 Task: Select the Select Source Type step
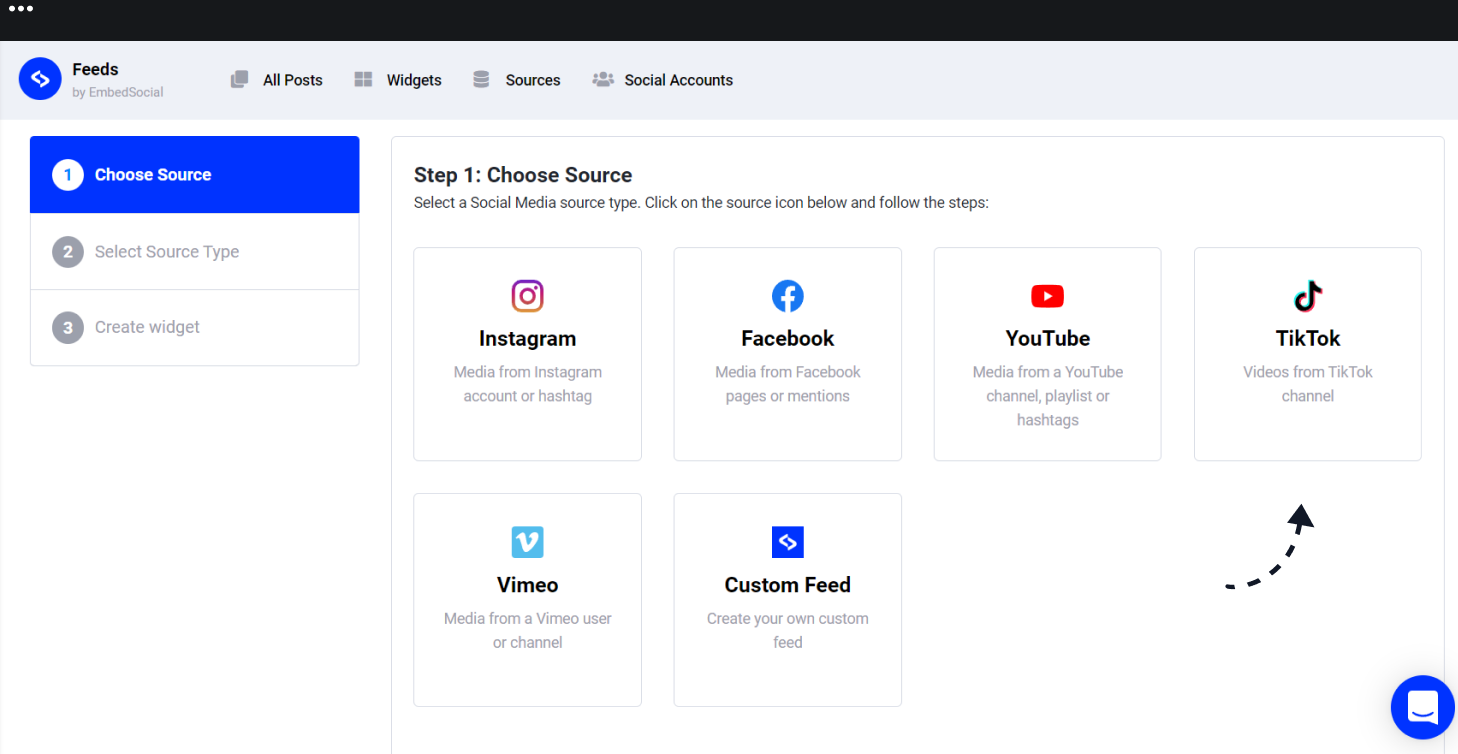click(x=195, y=252)
